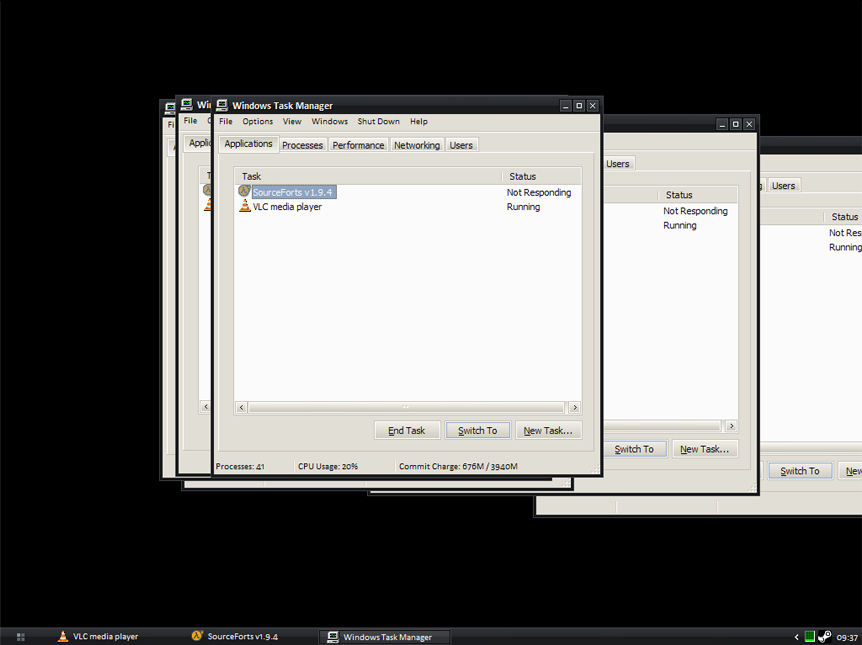
Task: Open the Shut Down menu
Action: (x=378, y=121)
